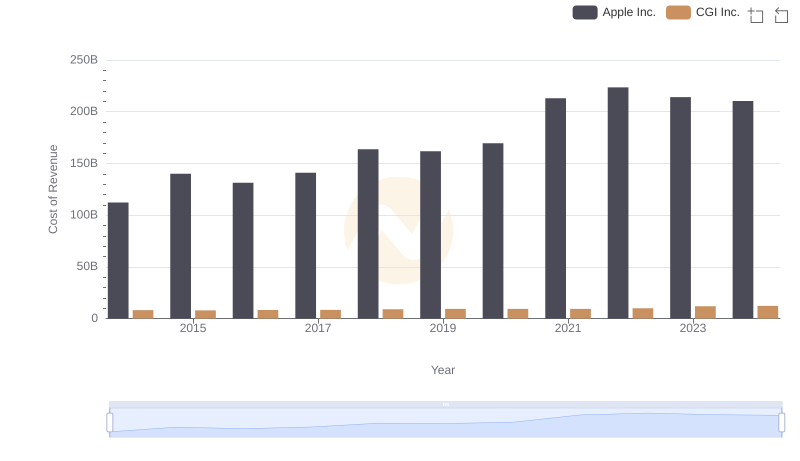
Task: Click the Apple bar for 2018
Action: (x=368, y=234)
